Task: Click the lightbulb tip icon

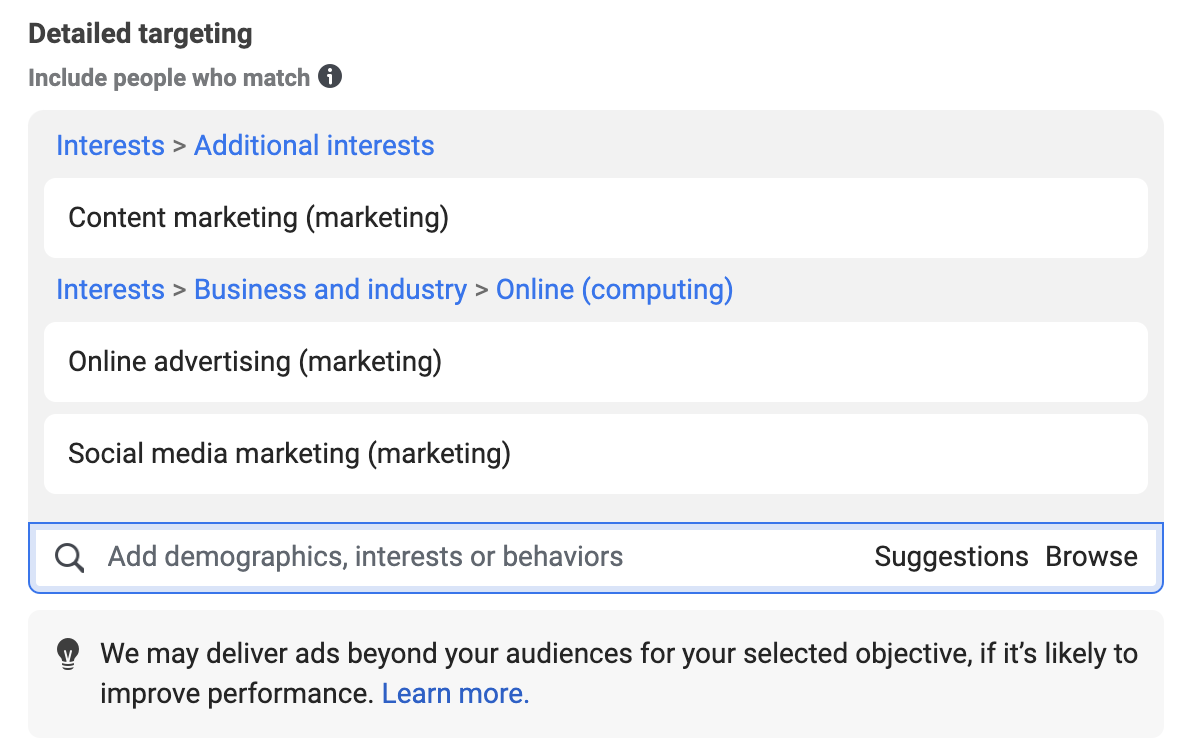Action: click(x=68, y=654)
